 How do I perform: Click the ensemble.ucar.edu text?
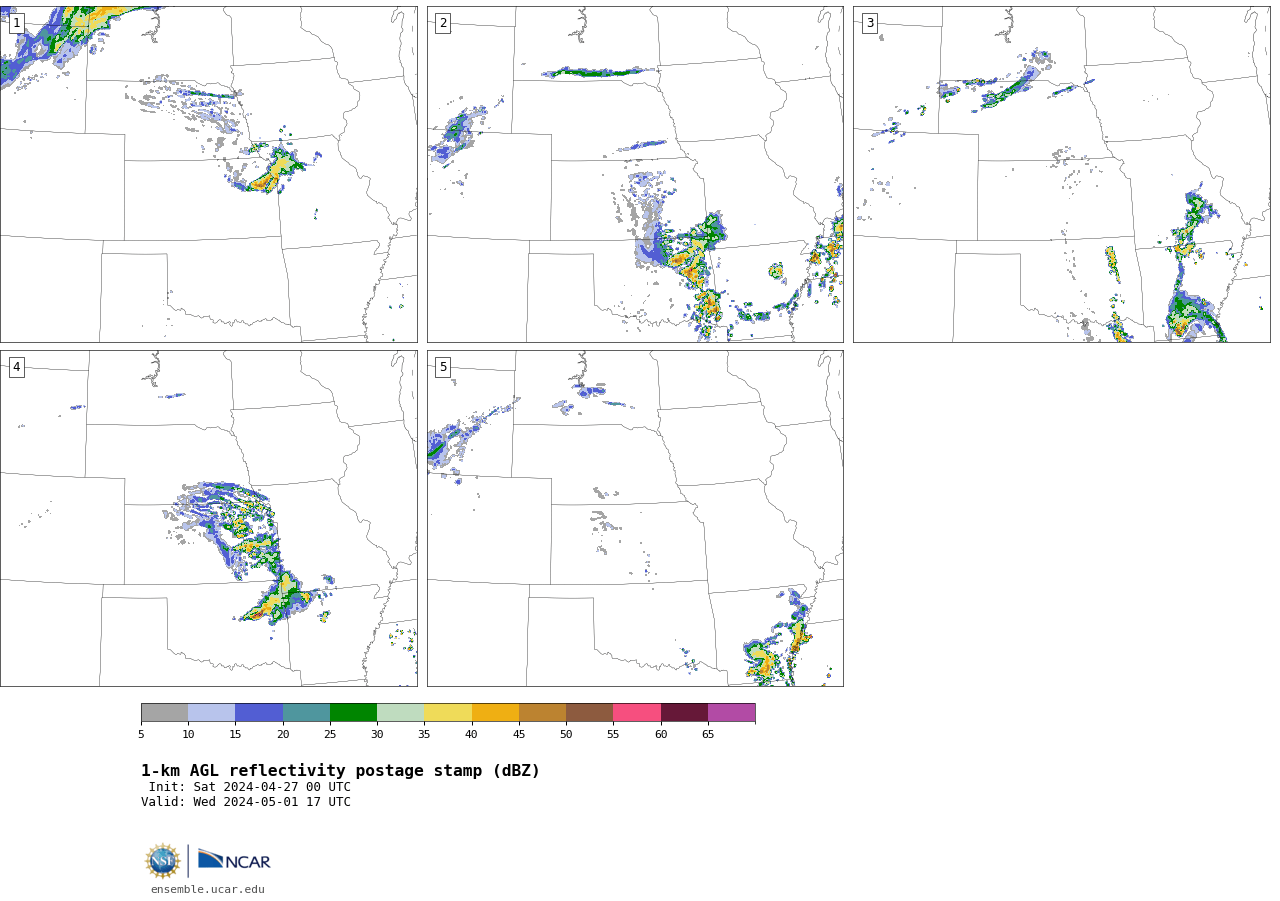(x=208, y=890)
